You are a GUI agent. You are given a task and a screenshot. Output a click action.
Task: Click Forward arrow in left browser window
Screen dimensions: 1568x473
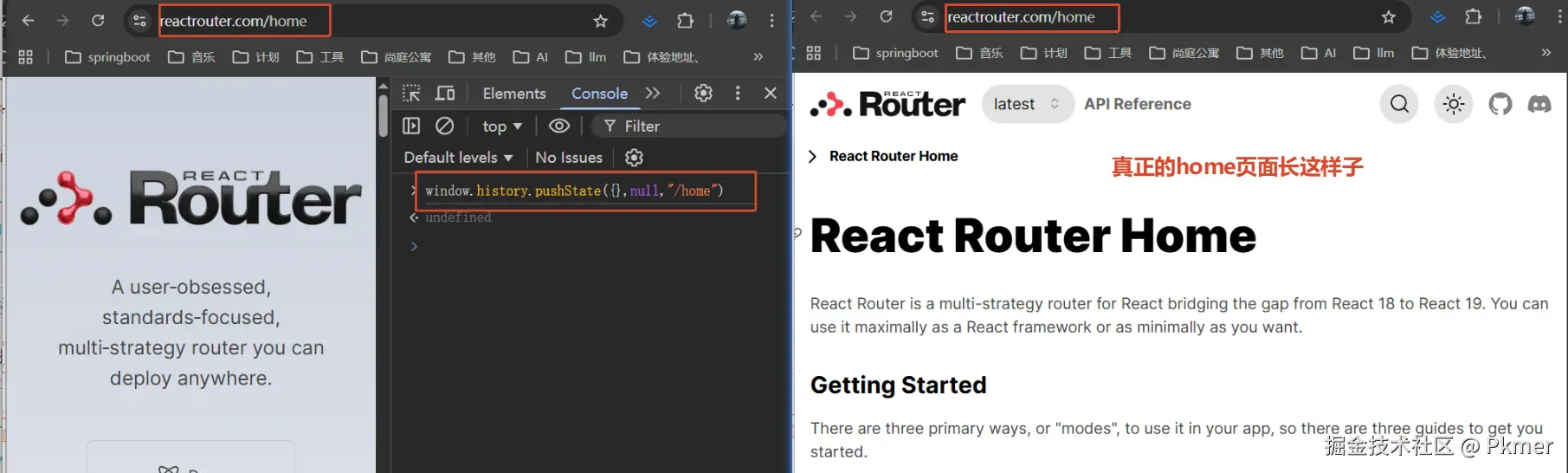pyautogui.click(x=62, y=21)
